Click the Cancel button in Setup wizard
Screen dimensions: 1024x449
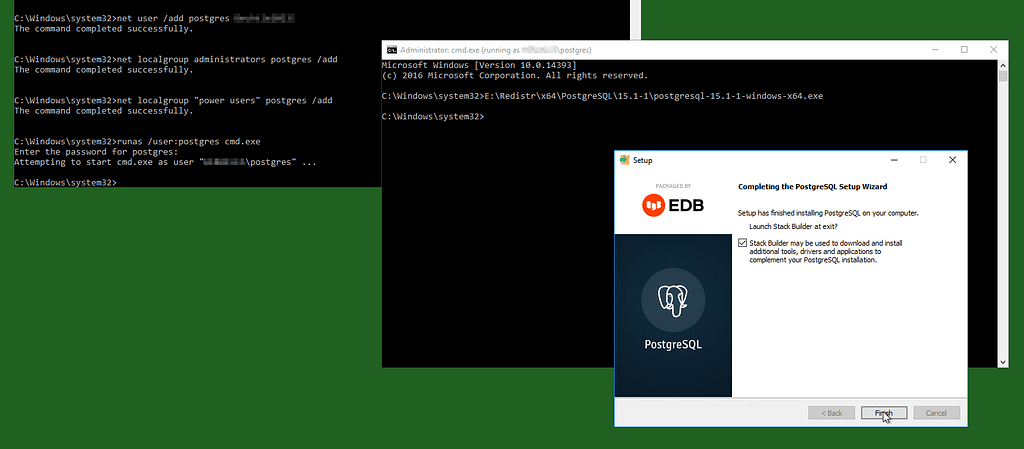click(936, 413)
